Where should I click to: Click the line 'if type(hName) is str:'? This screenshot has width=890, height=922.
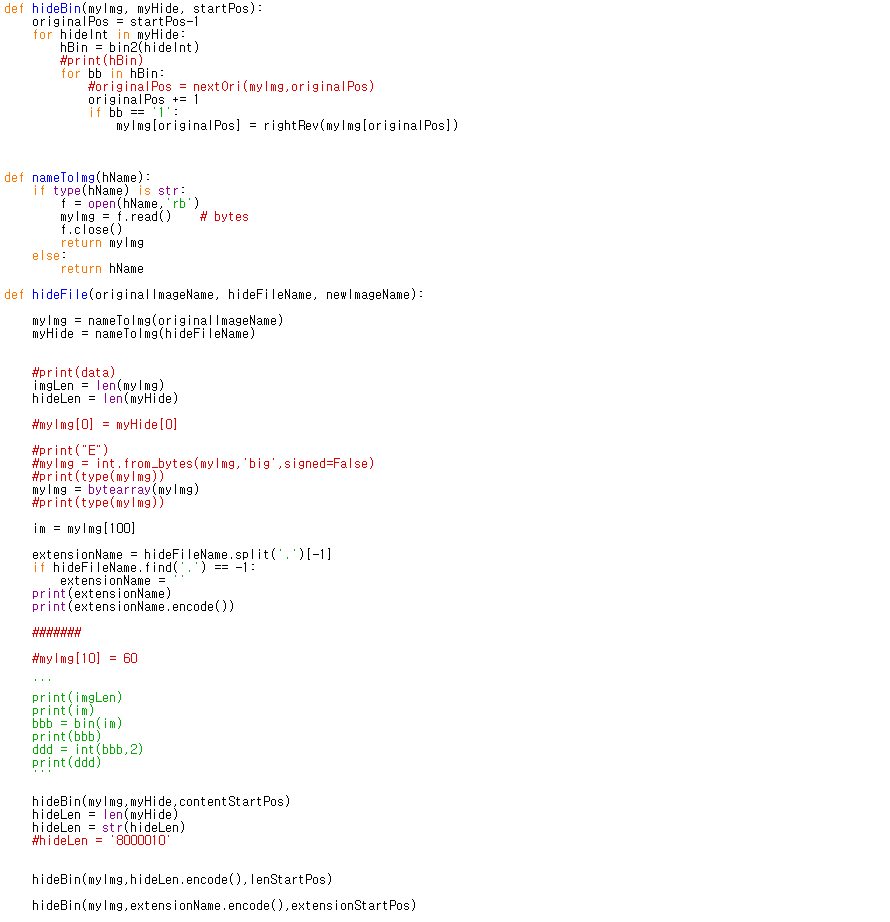point(109,191)
